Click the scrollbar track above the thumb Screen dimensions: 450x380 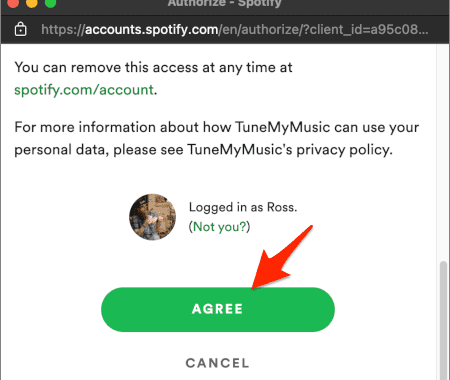pyautogui.click(x=443, y=153)
